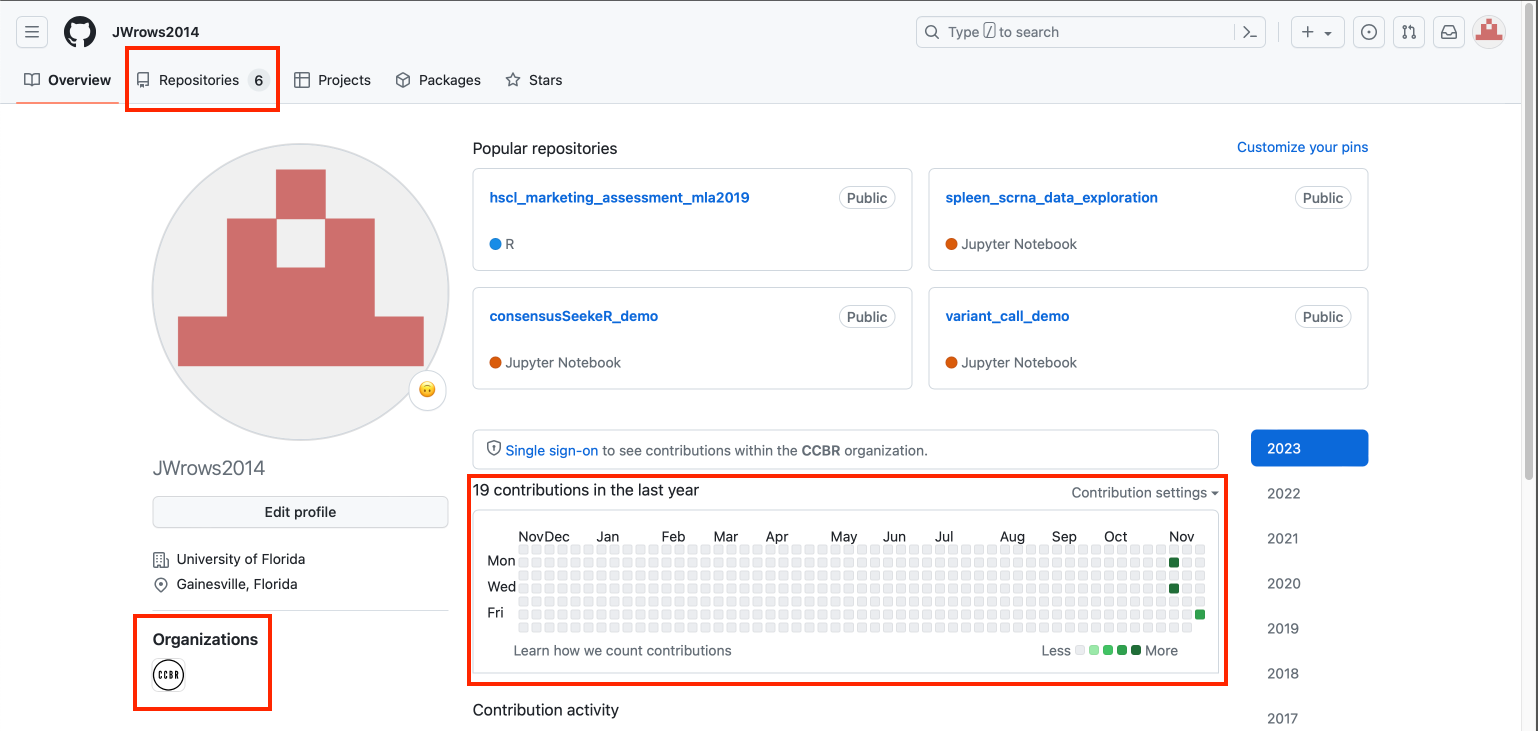Click the GitHub logo icon

[x=80, y=32]
